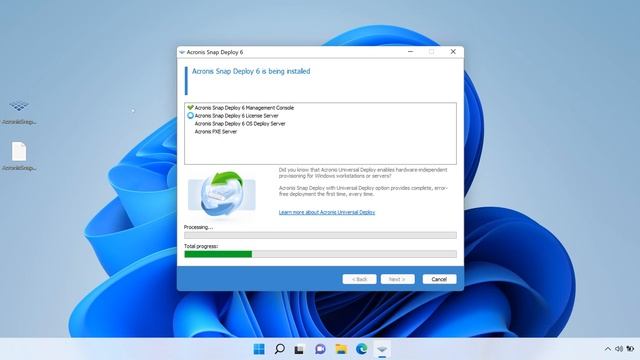Click the Total progress green bar
The width and height of the screenshot is (640, 360).
(x=218, y=254)
